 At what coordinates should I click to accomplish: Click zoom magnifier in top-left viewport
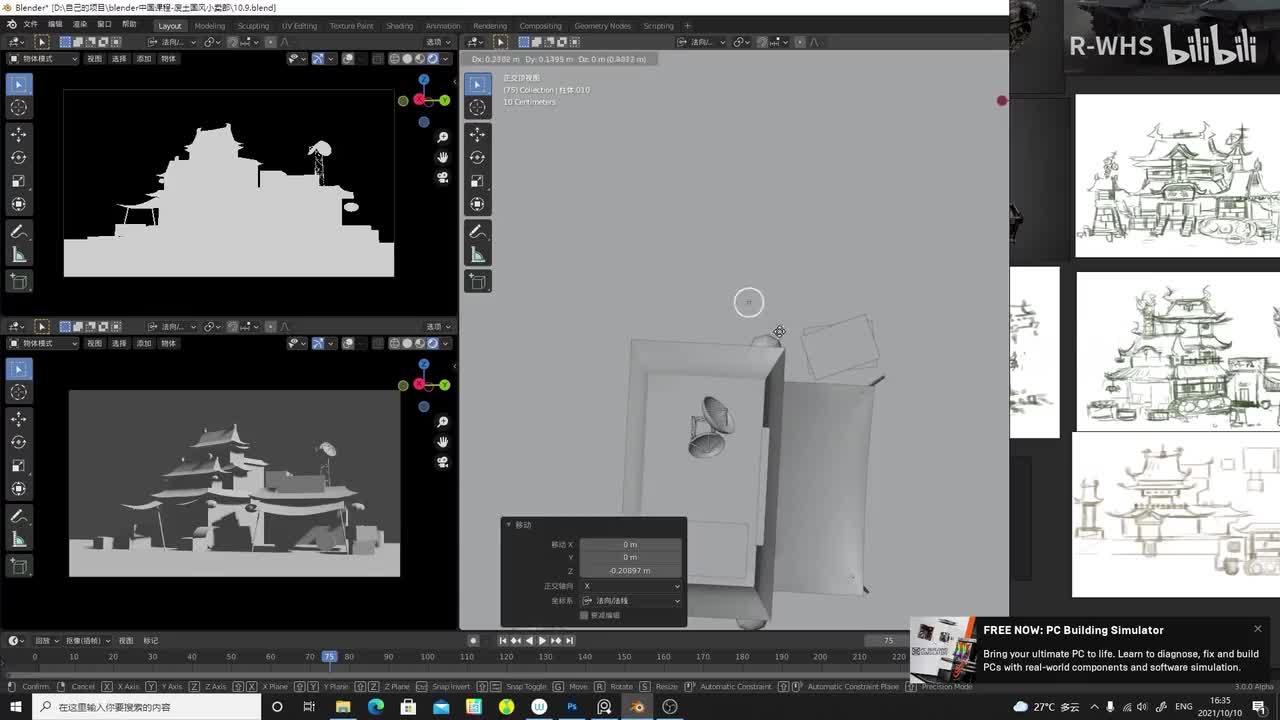coord(442,137)
